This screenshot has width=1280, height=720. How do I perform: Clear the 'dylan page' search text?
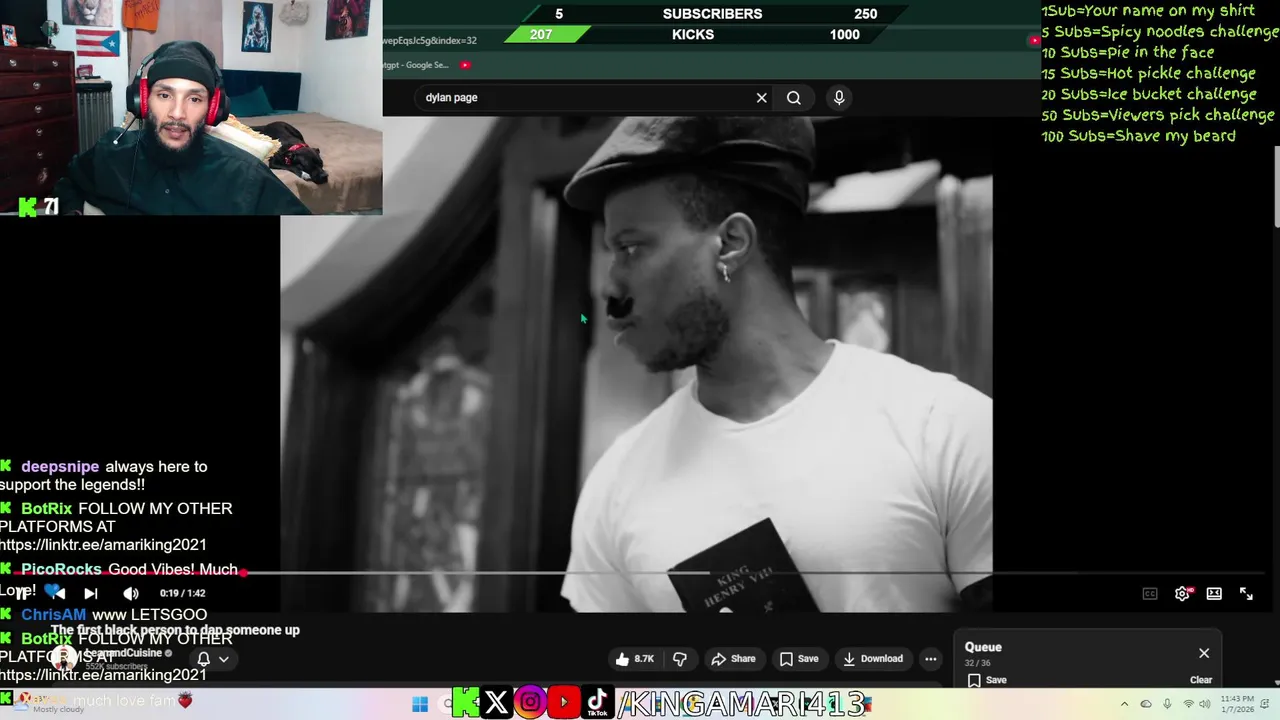point(762,98)
